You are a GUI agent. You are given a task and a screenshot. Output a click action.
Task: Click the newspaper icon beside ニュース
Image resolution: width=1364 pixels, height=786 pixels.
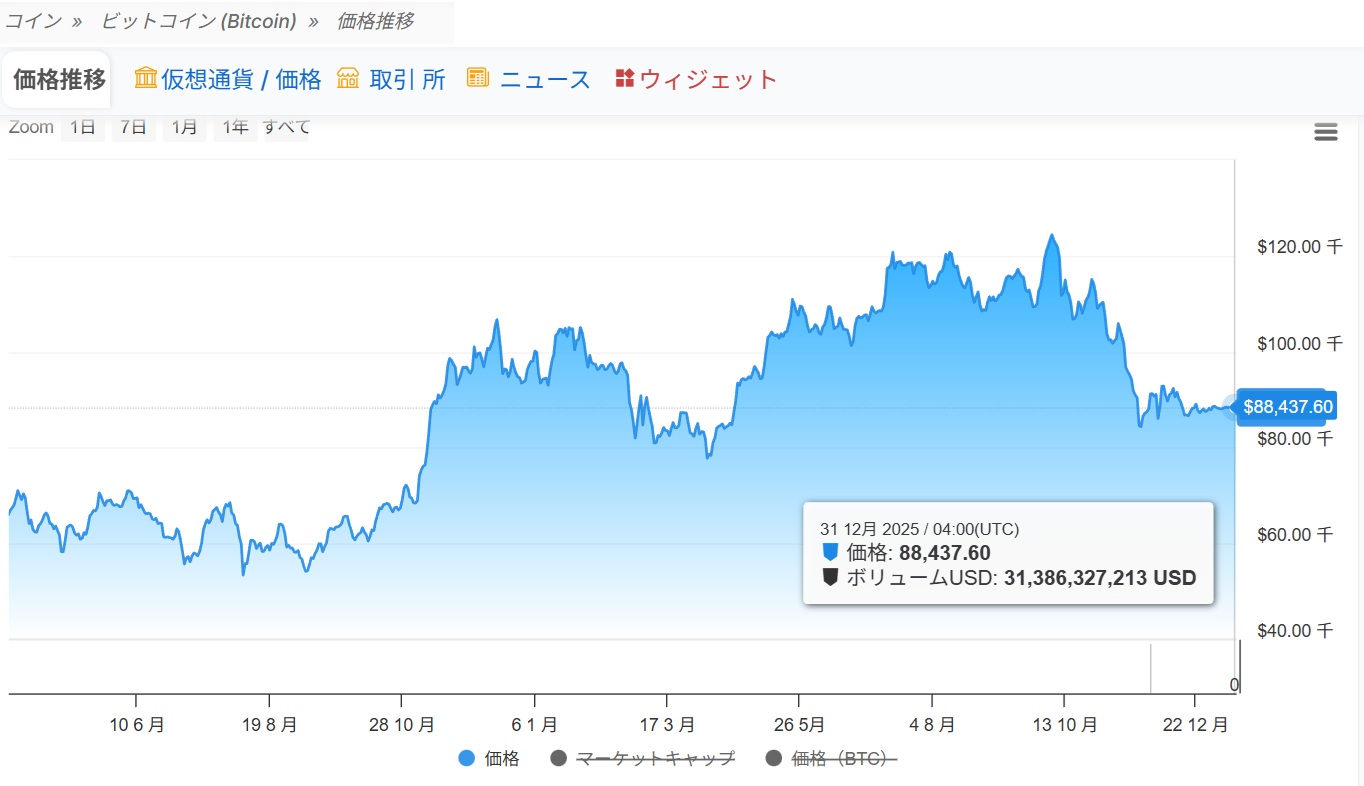click(x=477, y=78)
